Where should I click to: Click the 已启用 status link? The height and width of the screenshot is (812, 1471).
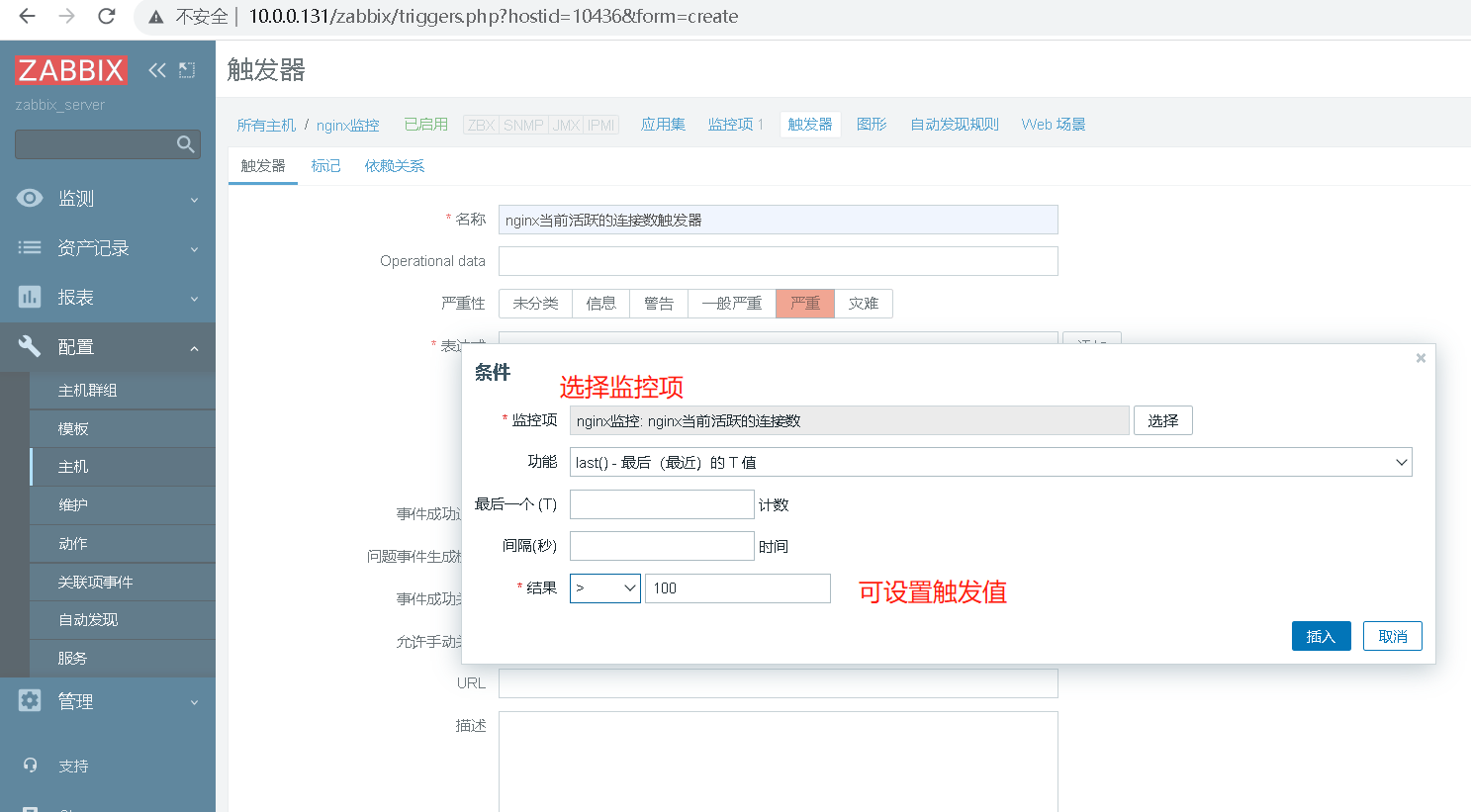pos(426,125)
